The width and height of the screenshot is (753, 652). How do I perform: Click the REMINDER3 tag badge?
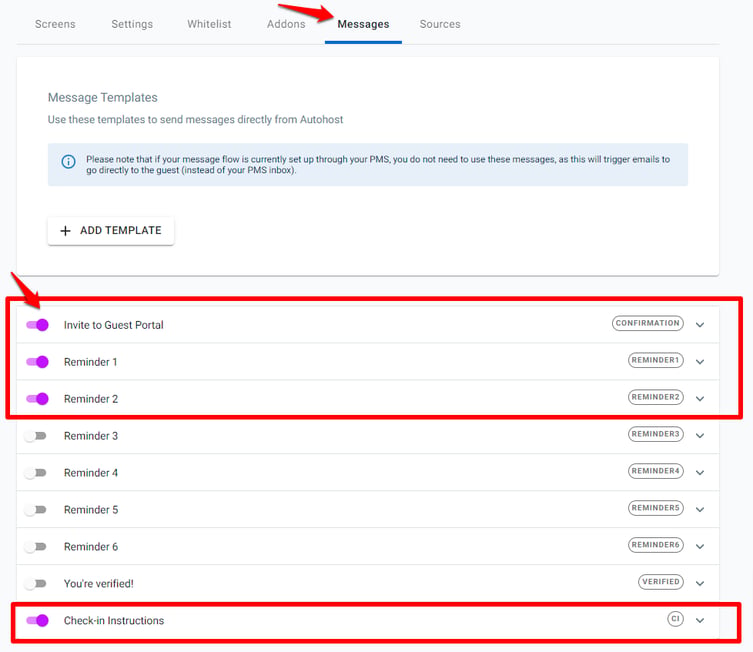[x=656, y=434]
